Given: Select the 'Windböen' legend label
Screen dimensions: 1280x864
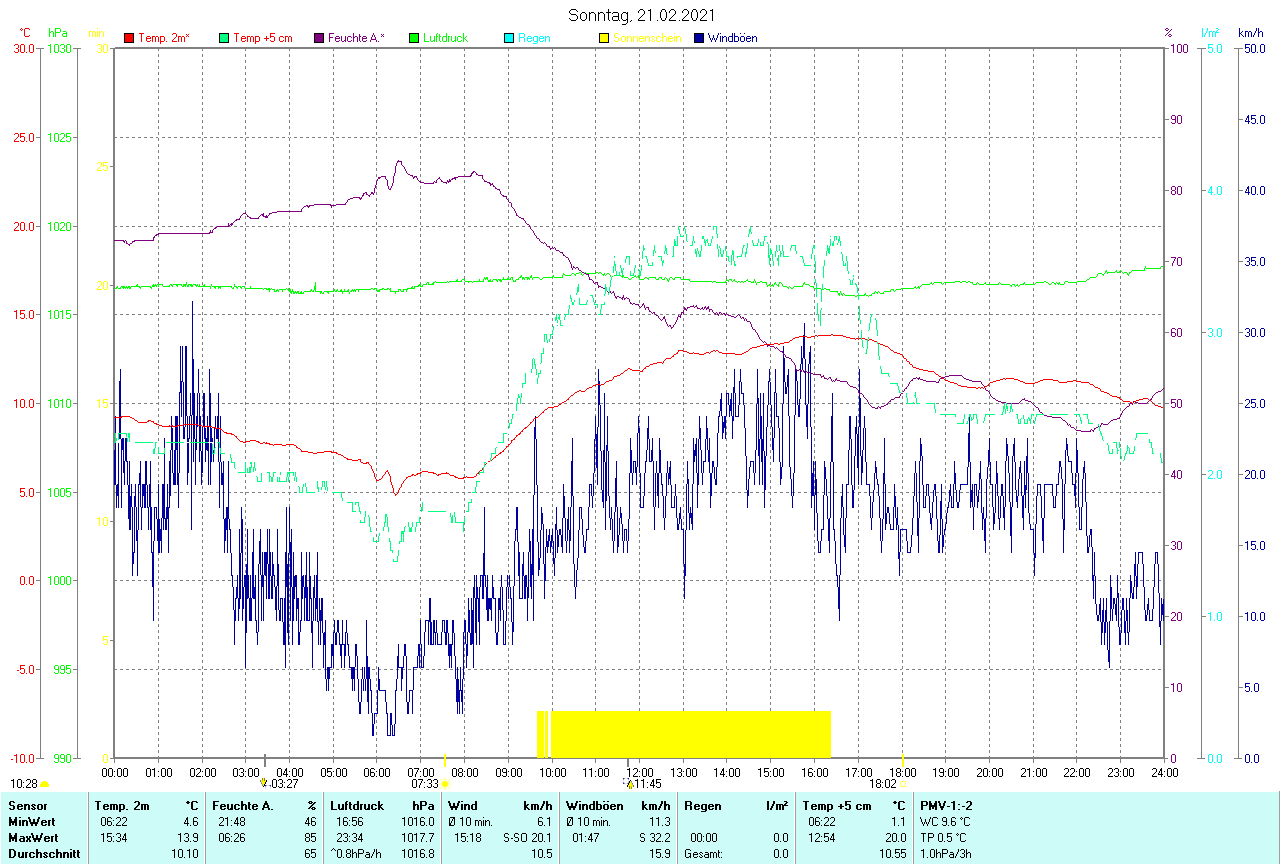Looking at the screenshot, I should coord(732,38).
